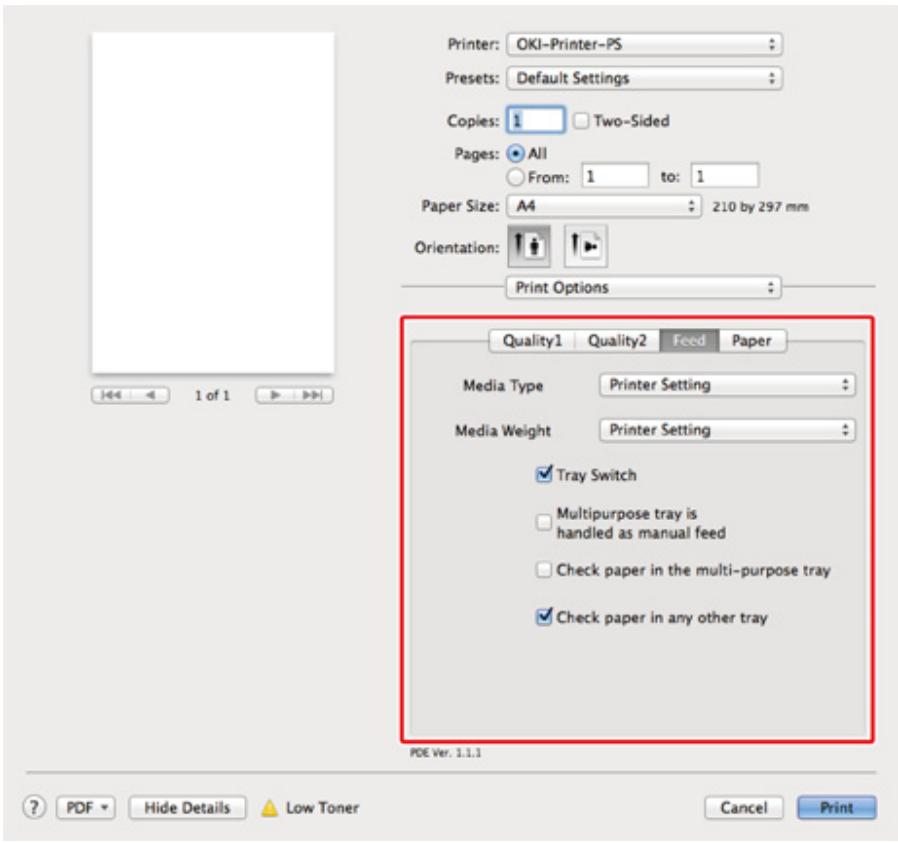Image resolution: width=898 pixels, height=843 pixels.
Task: Select landscape orientation icon
Action: 585,246
